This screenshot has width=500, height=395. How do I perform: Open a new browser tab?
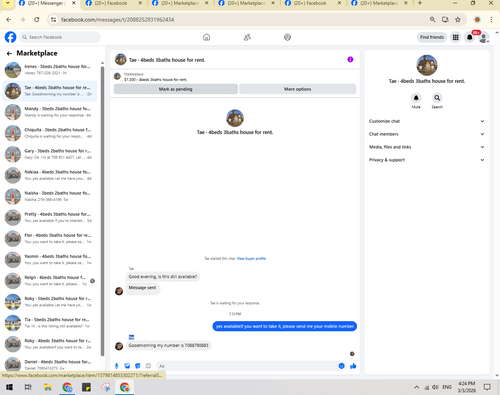pyautogui.click(x=420, y=3)
